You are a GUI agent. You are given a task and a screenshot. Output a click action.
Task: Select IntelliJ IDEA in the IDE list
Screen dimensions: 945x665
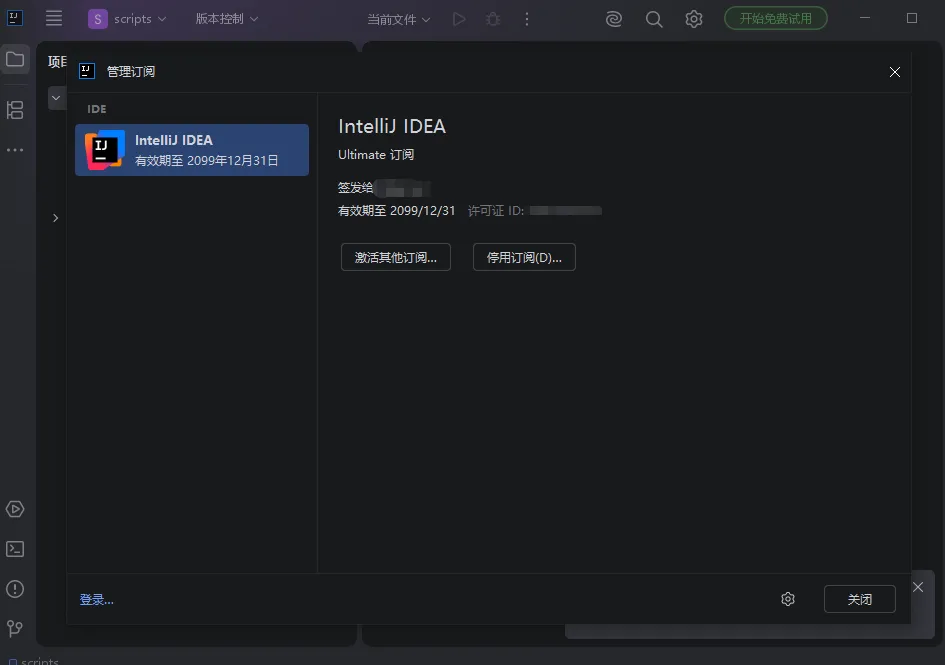[192, 150]
